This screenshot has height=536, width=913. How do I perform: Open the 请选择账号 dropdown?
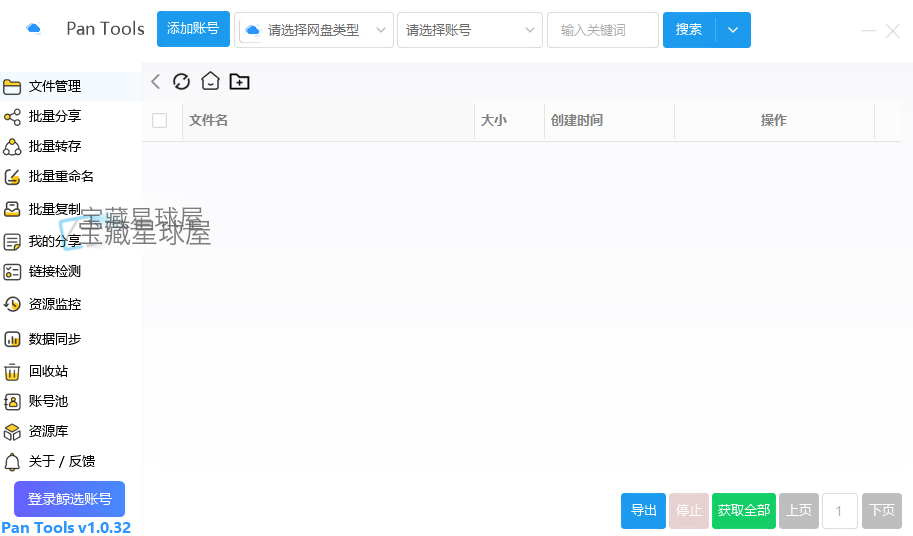[x=470, y=30]
